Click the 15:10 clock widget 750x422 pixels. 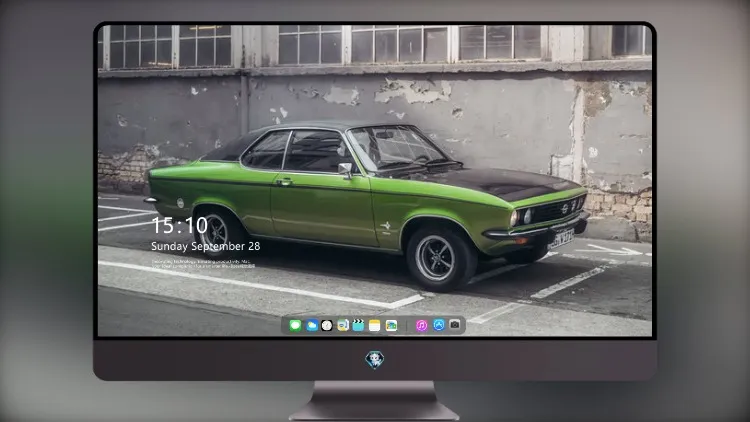[x=179, y=225]
